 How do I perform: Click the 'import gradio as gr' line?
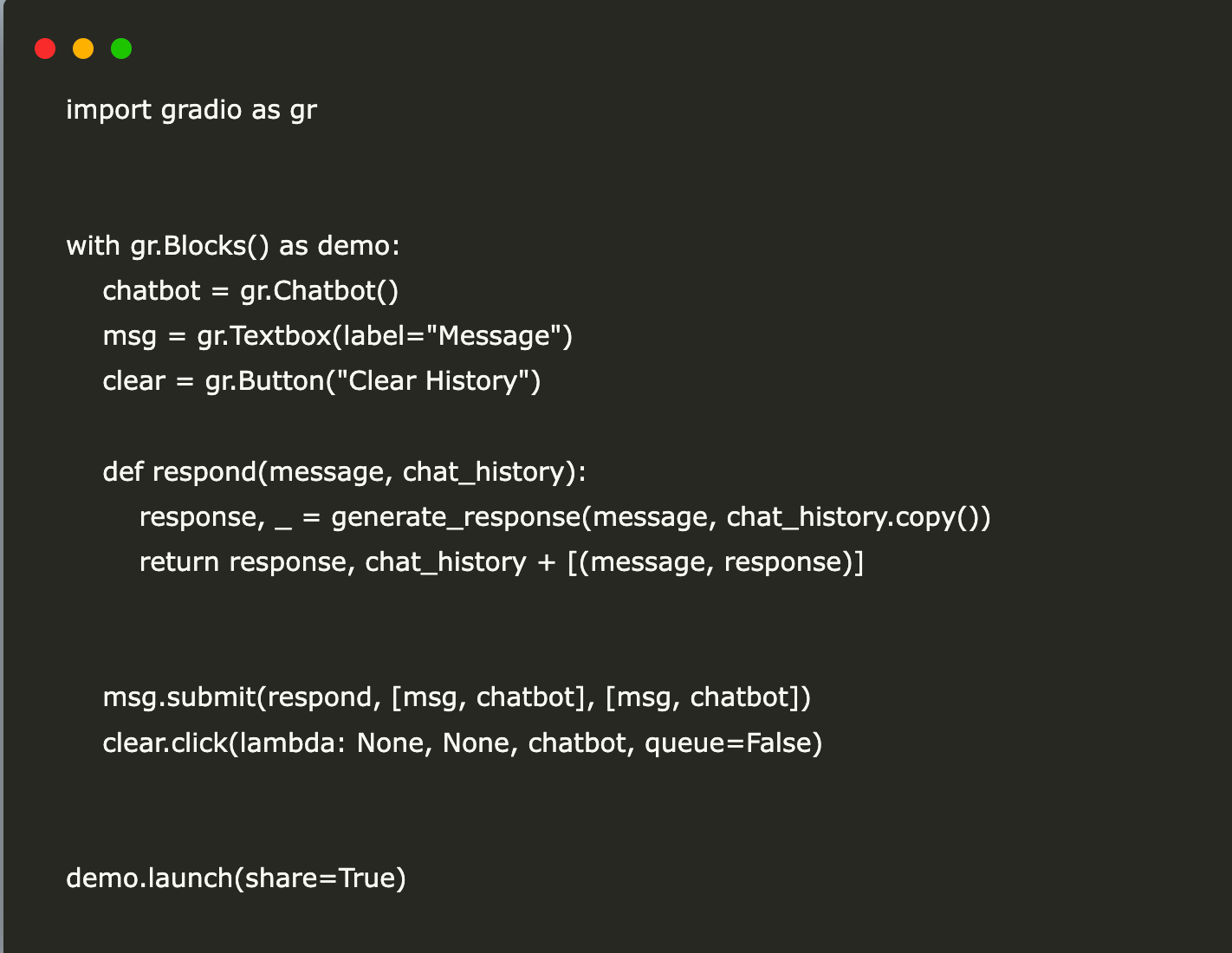point(191,110)
